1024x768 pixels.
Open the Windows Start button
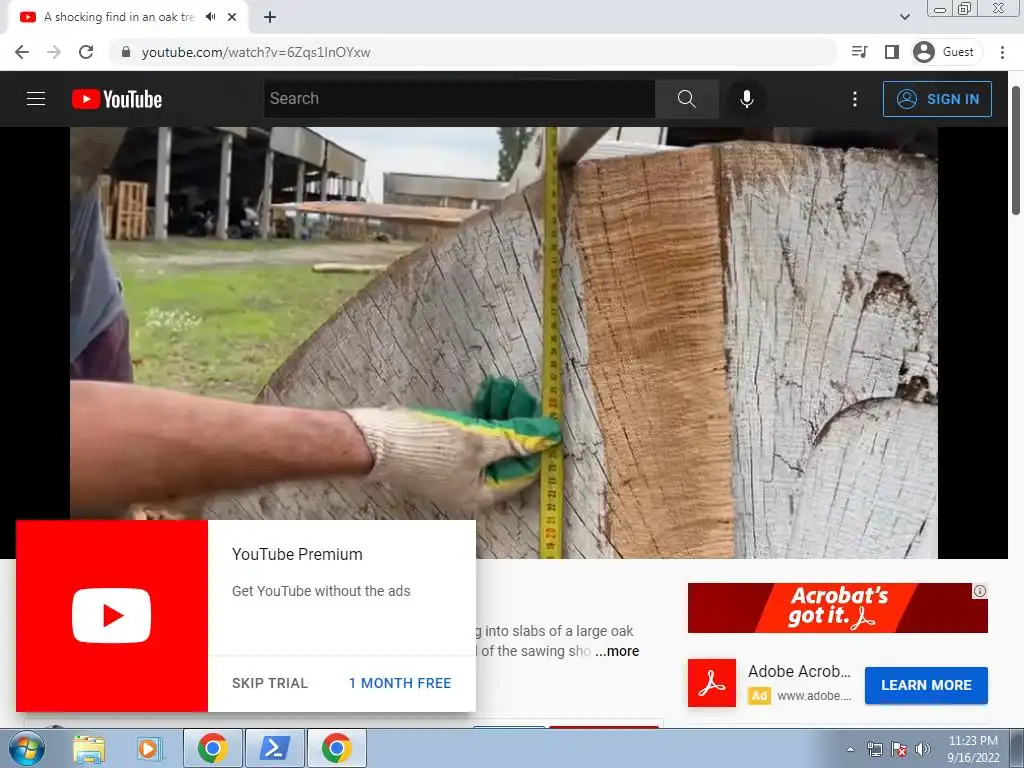click(26, 748)
